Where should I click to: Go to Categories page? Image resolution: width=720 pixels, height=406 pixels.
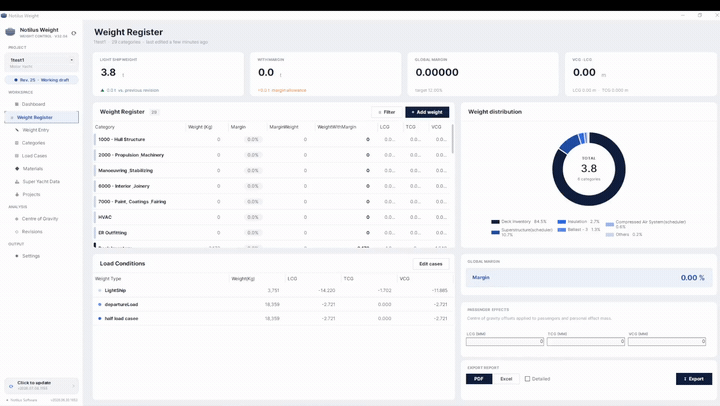(x=34, y=143)
